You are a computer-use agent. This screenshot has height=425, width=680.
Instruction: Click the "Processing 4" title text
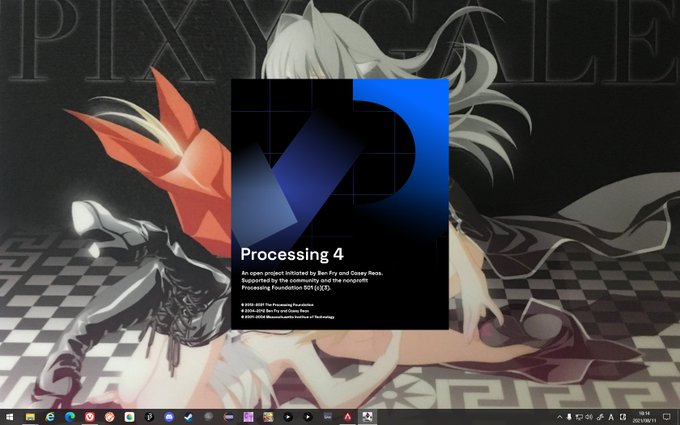(x=292, y=255)
